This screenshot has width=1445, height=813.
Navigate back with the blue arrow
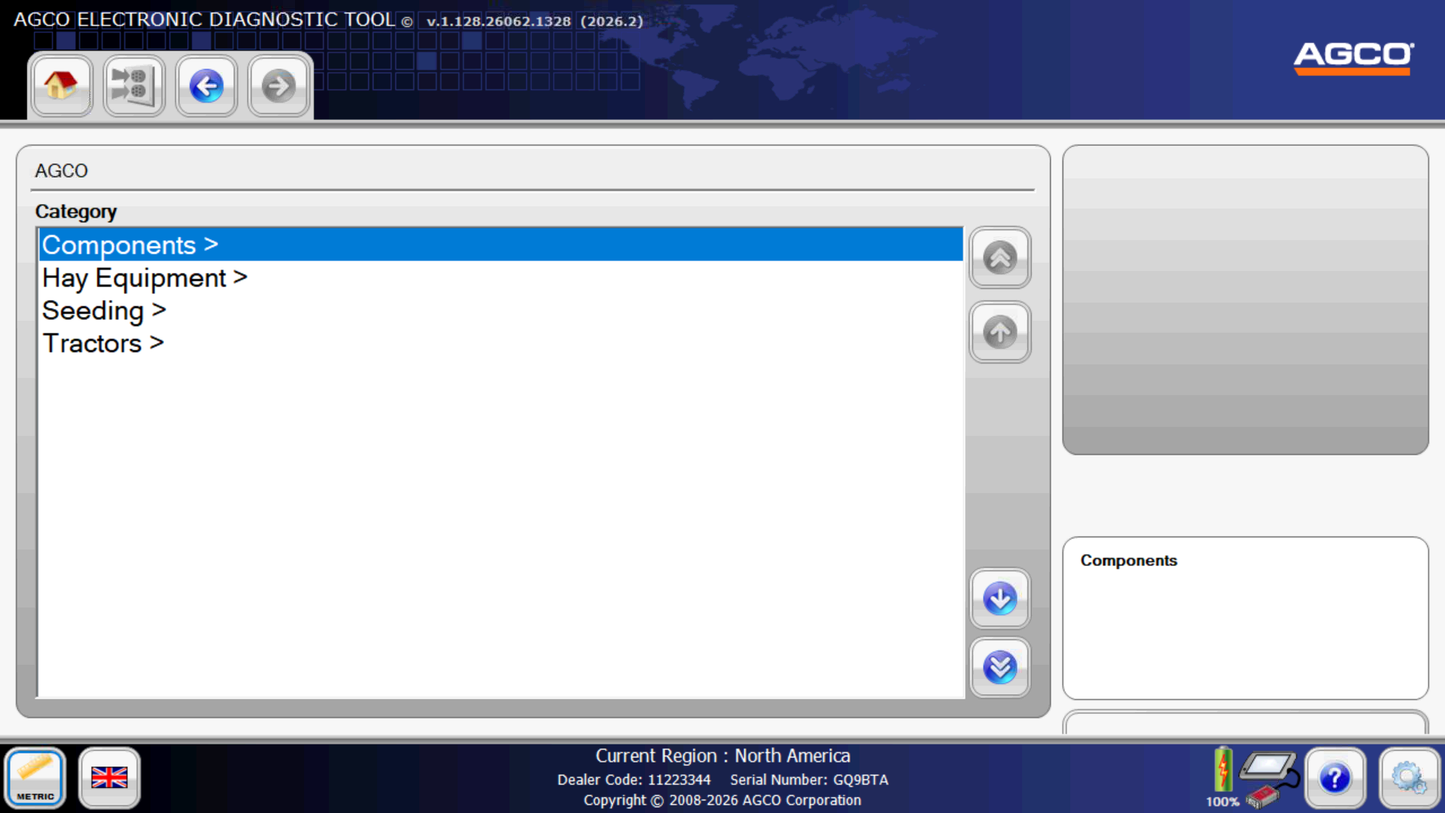pyautogui.click(x=206, y=86)
